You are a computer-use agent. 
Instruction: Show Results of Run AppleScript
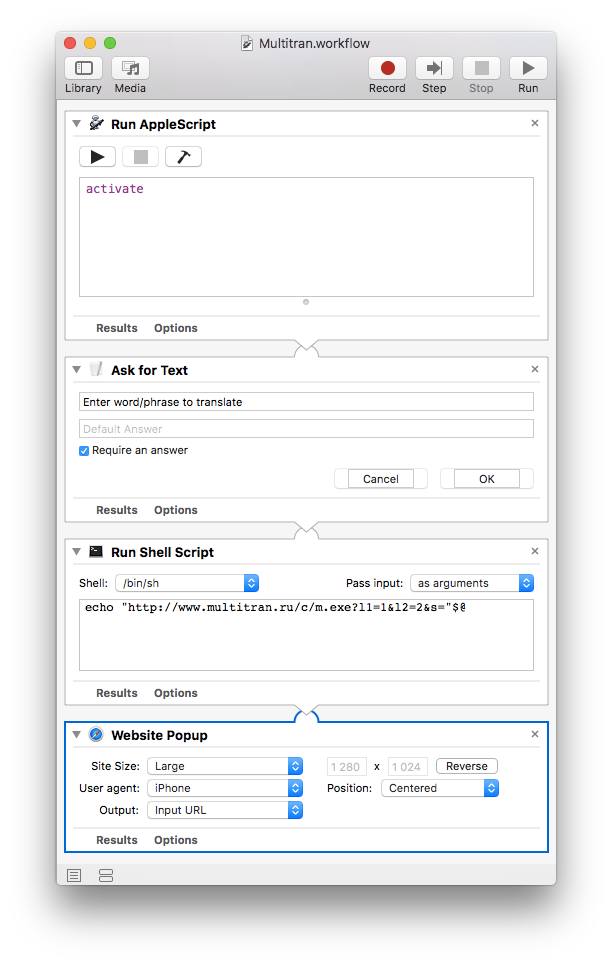(116, 328)
